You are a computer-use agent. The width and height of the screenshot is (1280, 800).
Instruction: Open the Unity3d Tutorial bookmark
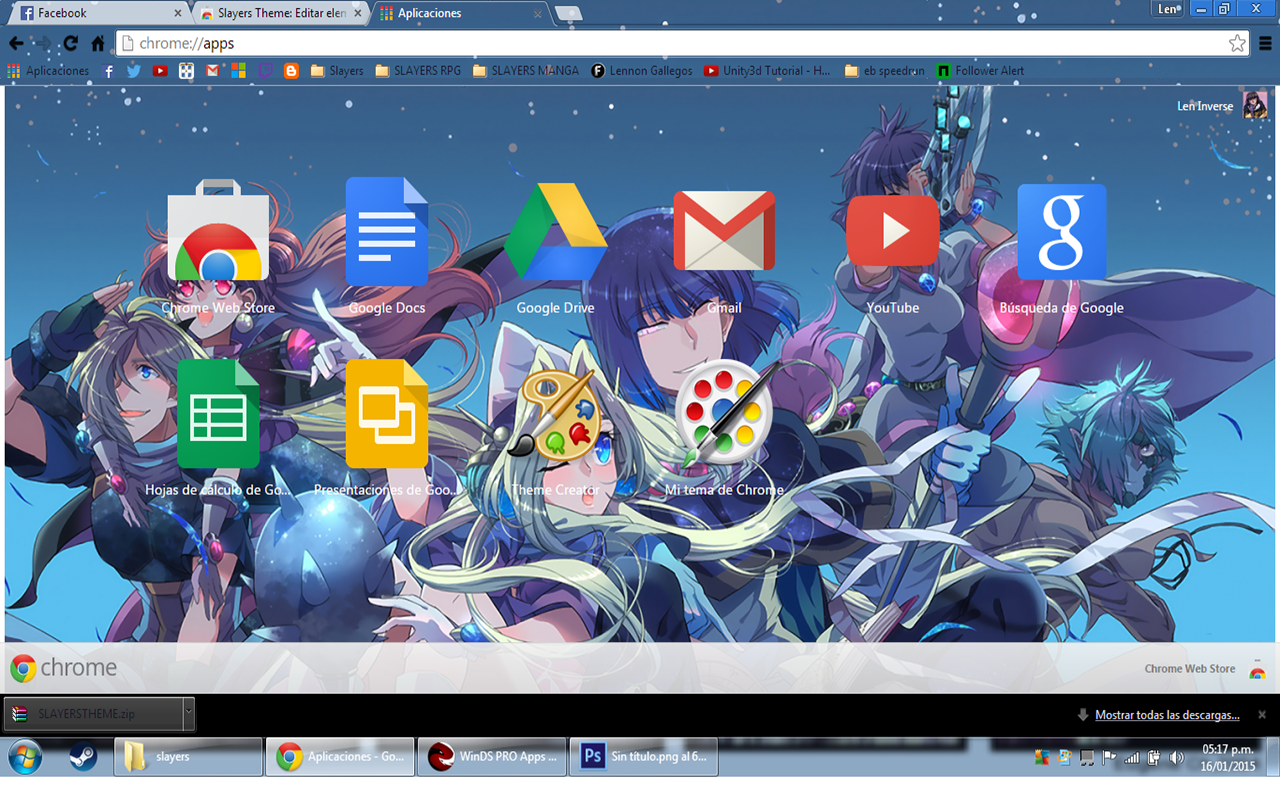(766, 71)
